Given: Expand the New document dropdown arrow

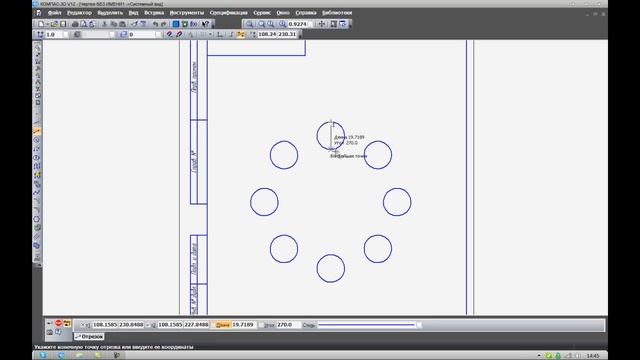Looking at the screenshot, I should pyautogui.click(x=47, y=24).
